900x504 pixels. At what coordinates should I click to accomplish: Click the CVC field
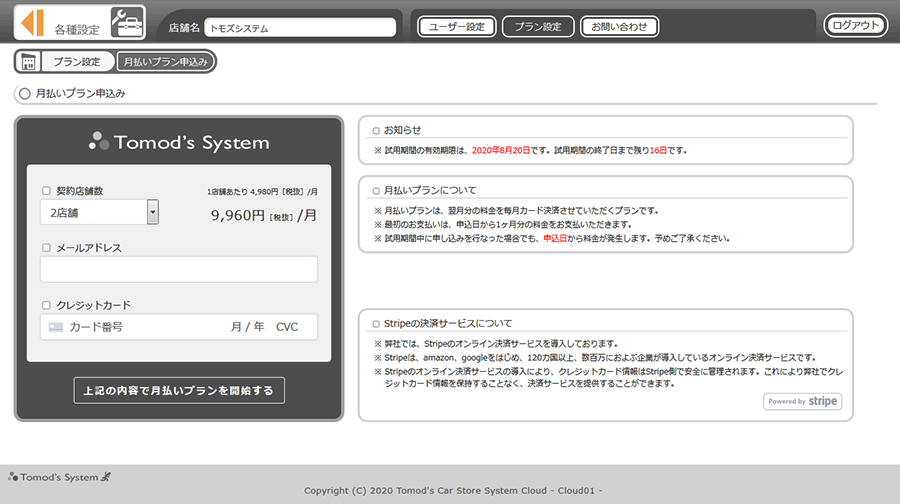pos(287,327)
